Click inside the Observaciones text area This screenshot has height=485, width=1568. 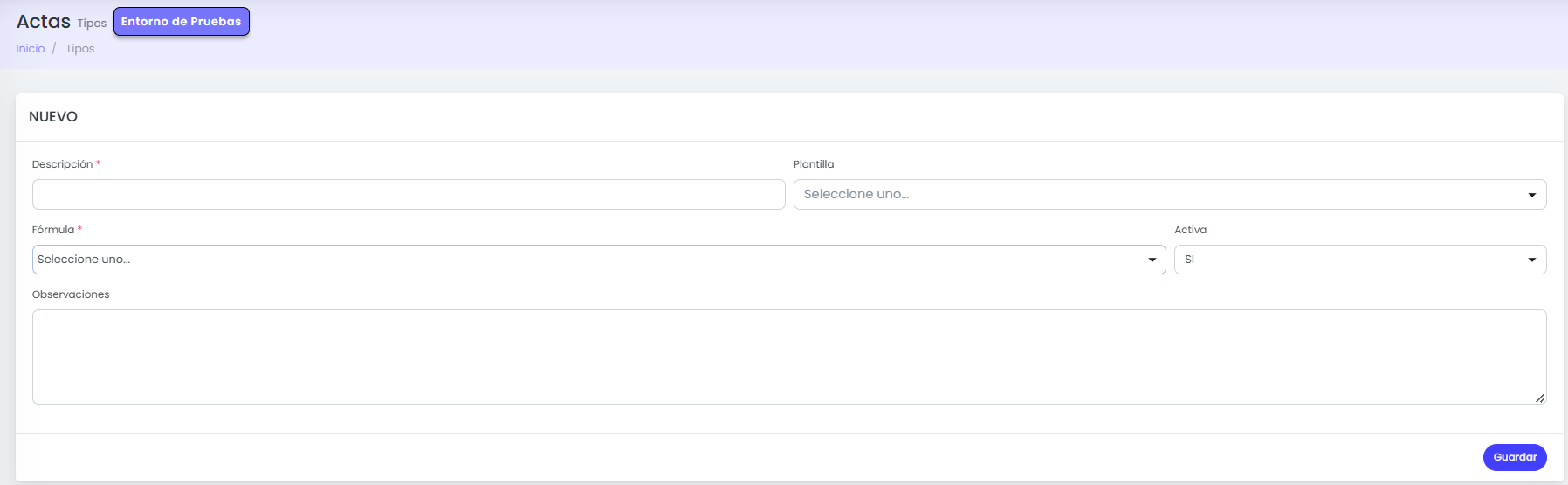coord(789,357)
